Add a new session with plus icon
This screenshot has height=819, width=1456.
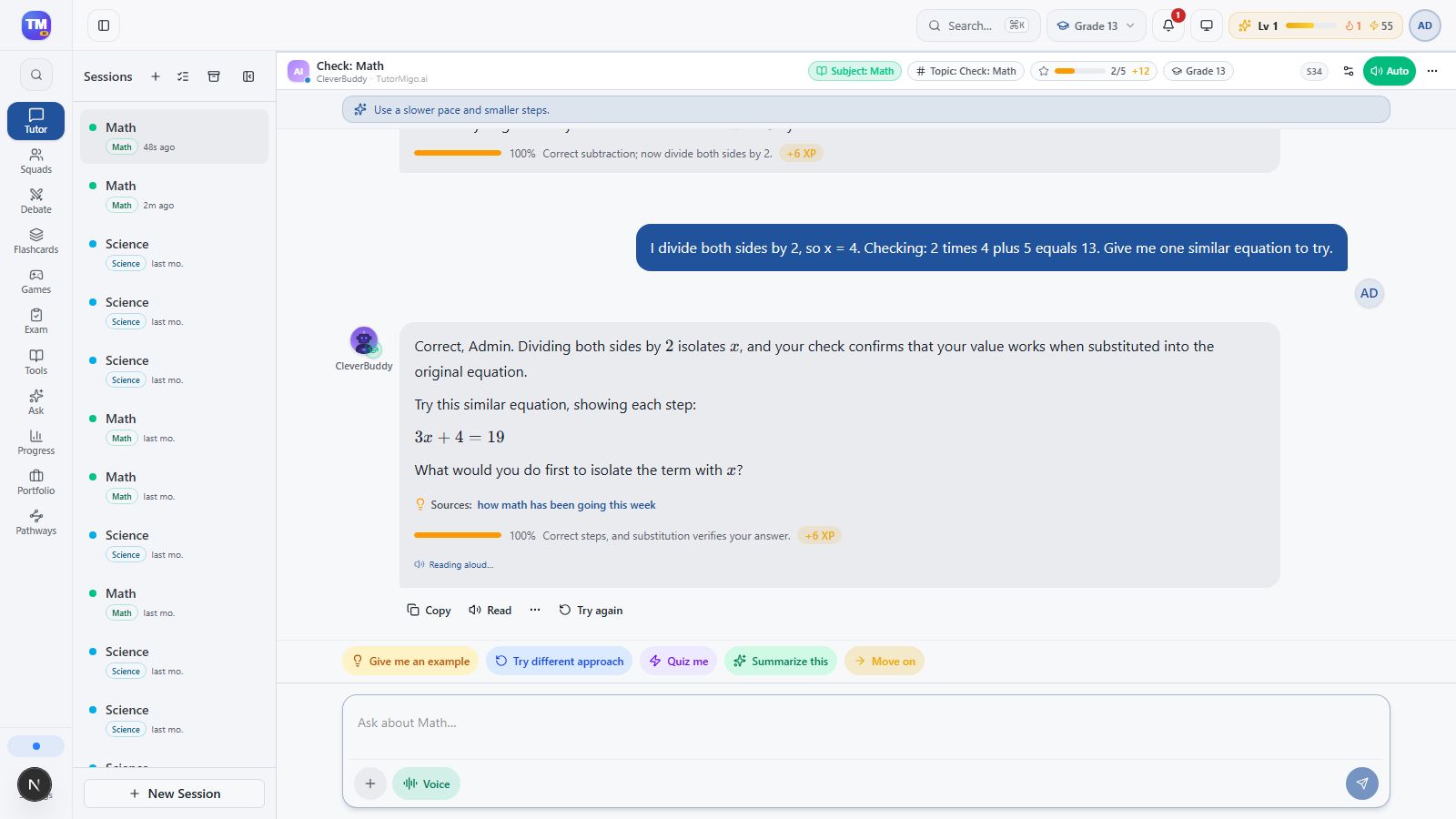[156, 76]
